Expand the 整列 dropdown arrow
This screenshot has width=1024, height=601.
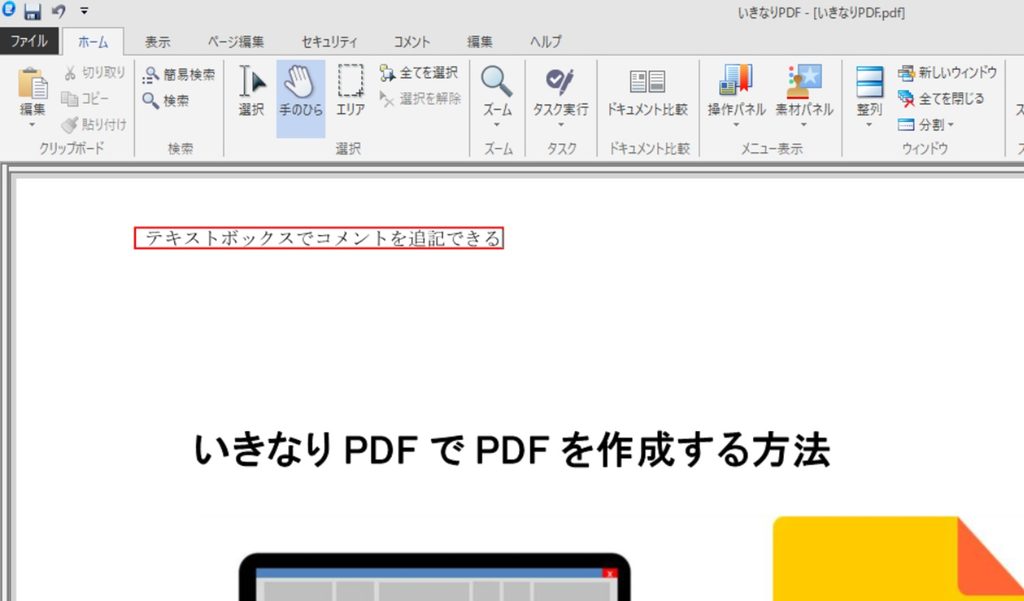pos(869,125)
